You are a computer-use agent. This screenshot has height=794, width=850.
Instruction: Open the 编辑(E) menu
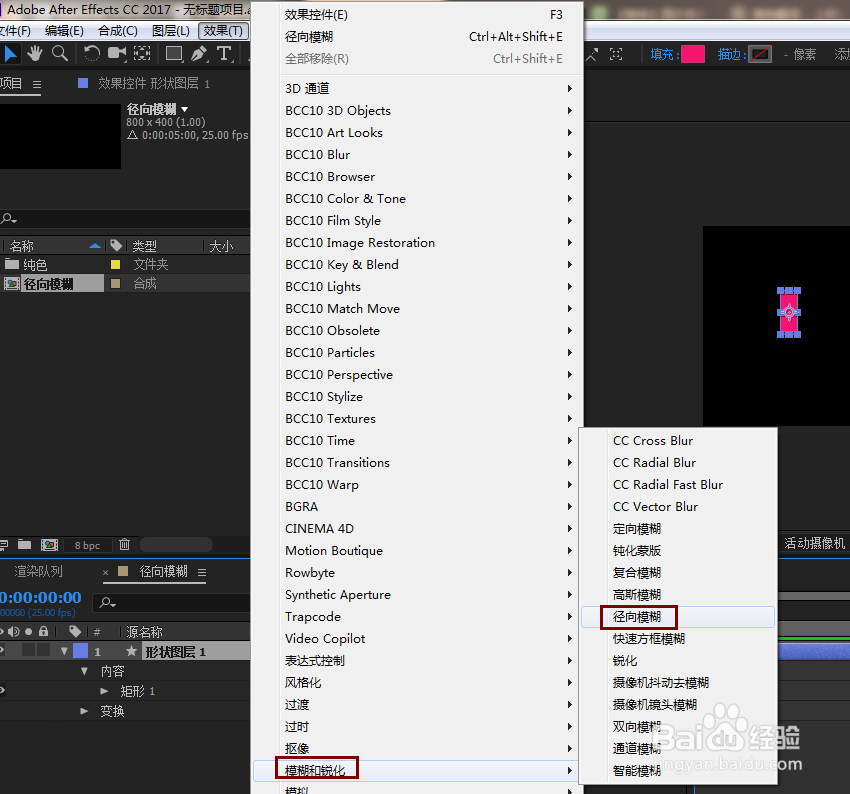[64, 31]
